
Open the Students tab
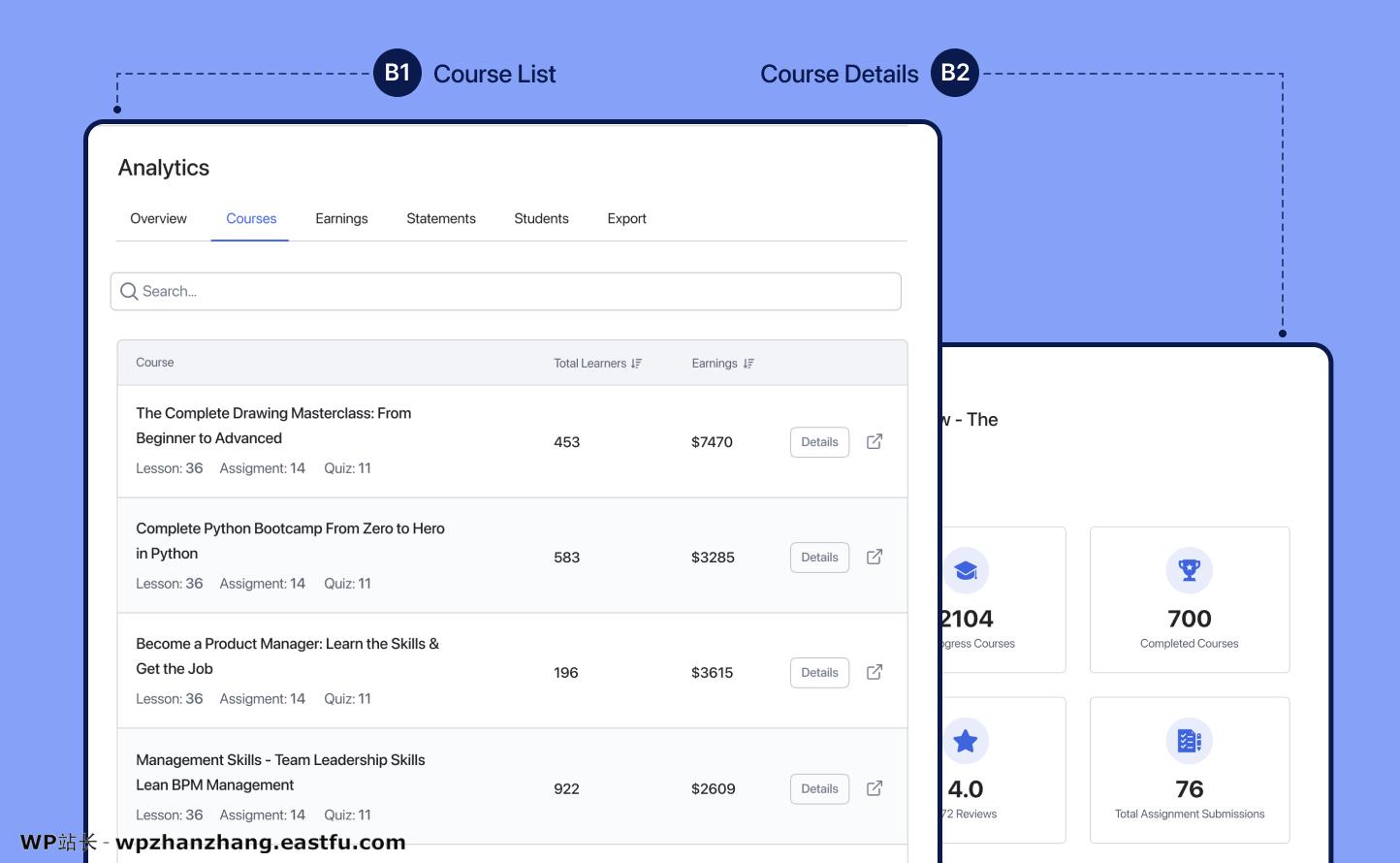541,218
